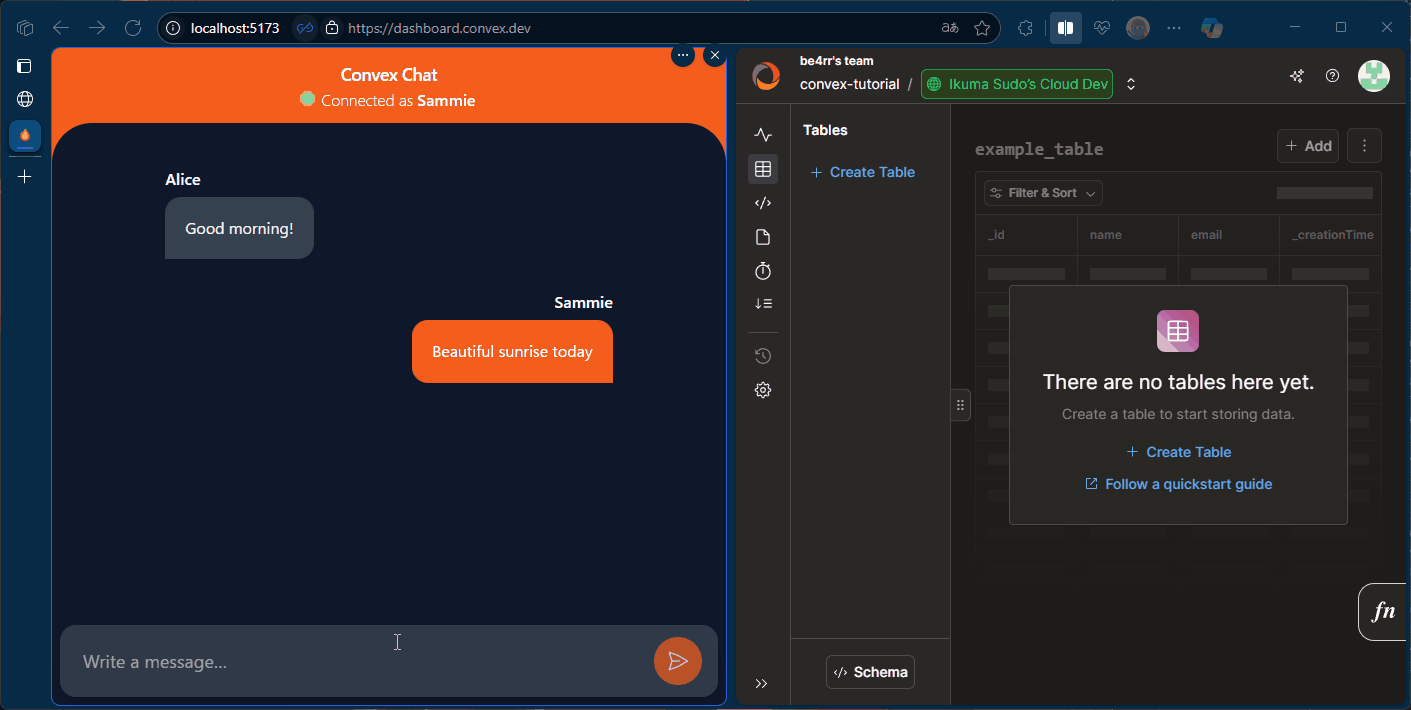Click the Good morning! message bubble
1411x710 pixels.
coord(239,228)
